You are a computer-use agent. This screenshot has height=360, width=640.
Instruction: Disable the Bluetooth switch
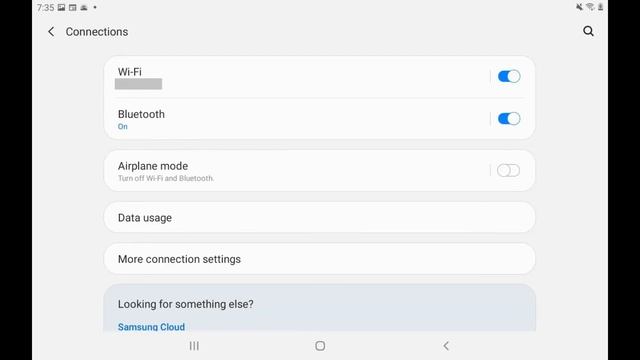point(509,119)
